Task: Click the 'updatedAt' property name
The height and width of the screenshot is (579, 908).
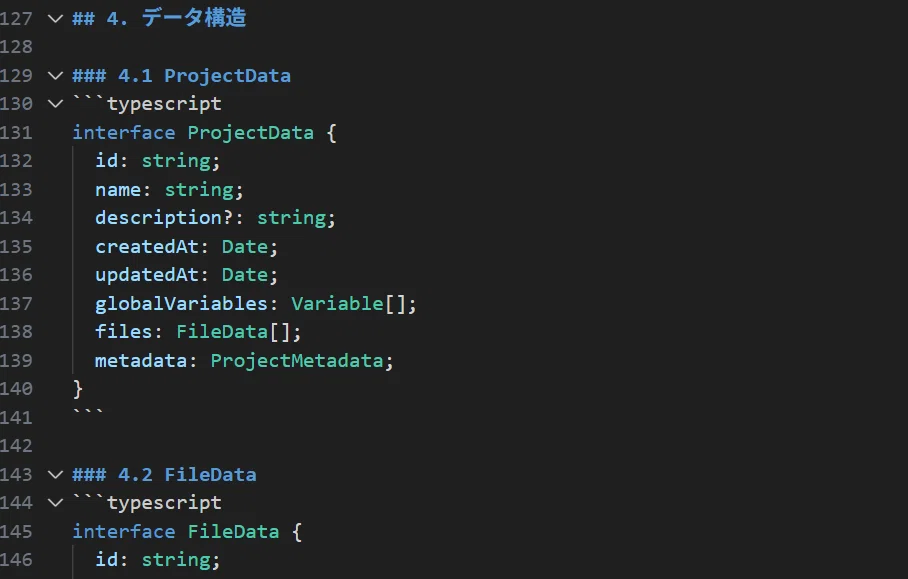Action: pyautogui.click(x=147, y=275)
